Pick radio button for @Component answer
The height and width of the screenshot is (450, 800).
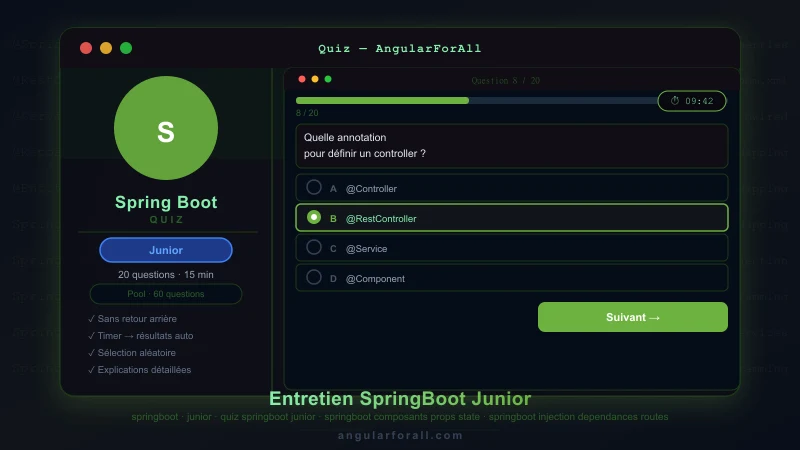point(314,278)
